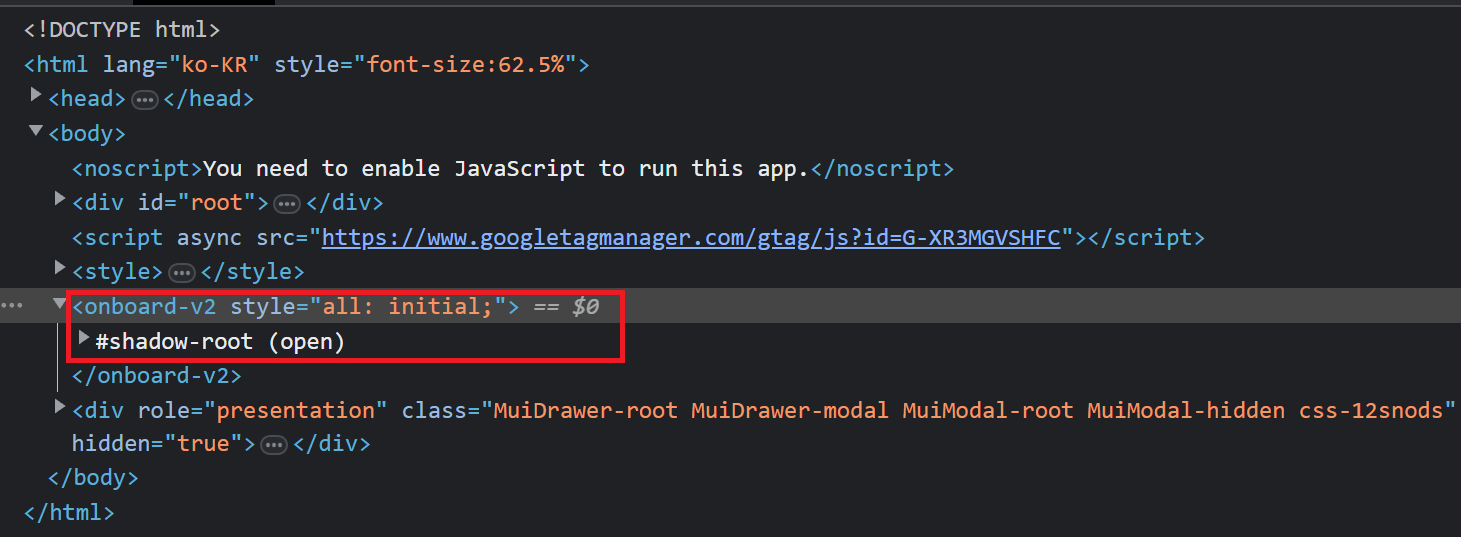This screenshot has height=537, width=1461.
Task: Expand the div id="root" node
Action: pos(61,199)
